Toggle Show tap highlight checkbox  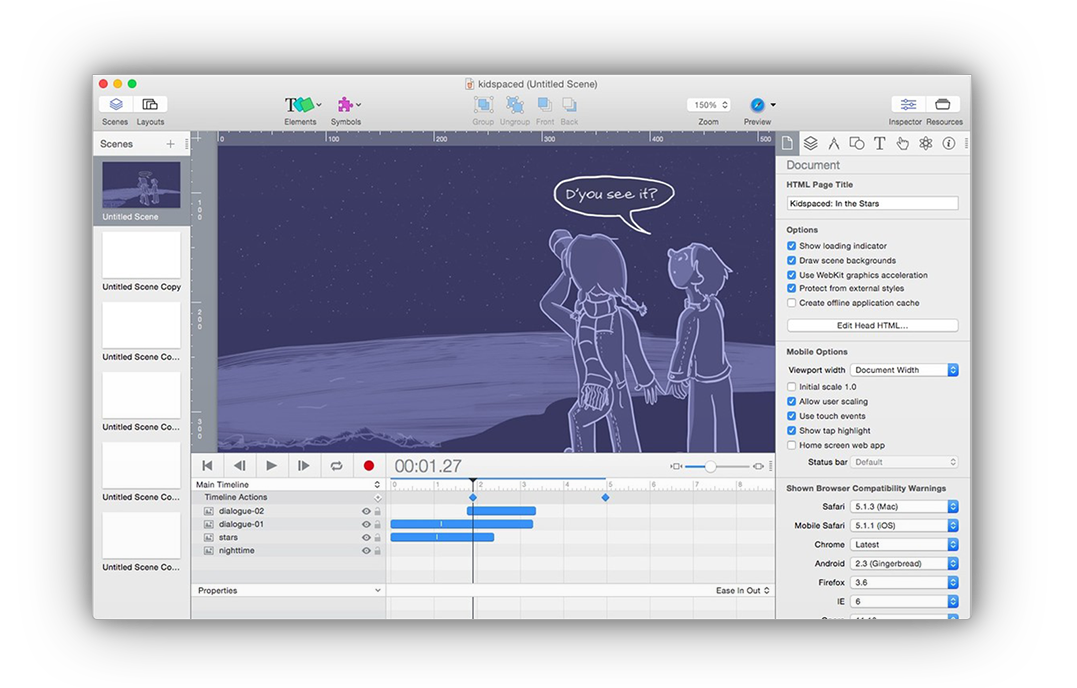(791, 431)
